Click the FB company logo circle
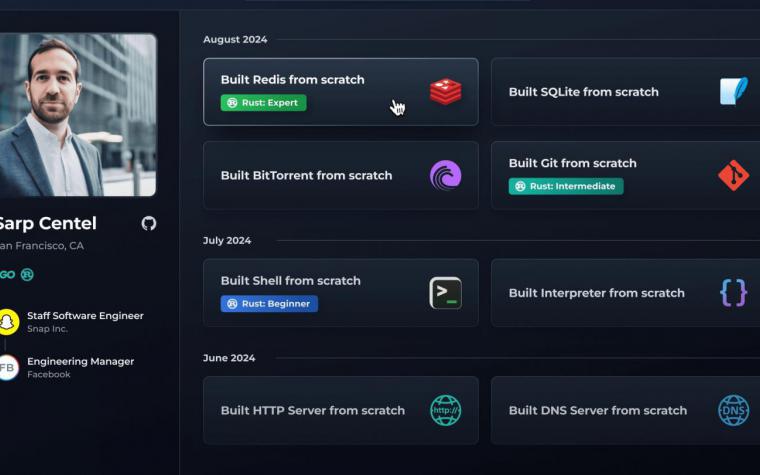Viewport: 760px width, 475px height. [8, 367]
